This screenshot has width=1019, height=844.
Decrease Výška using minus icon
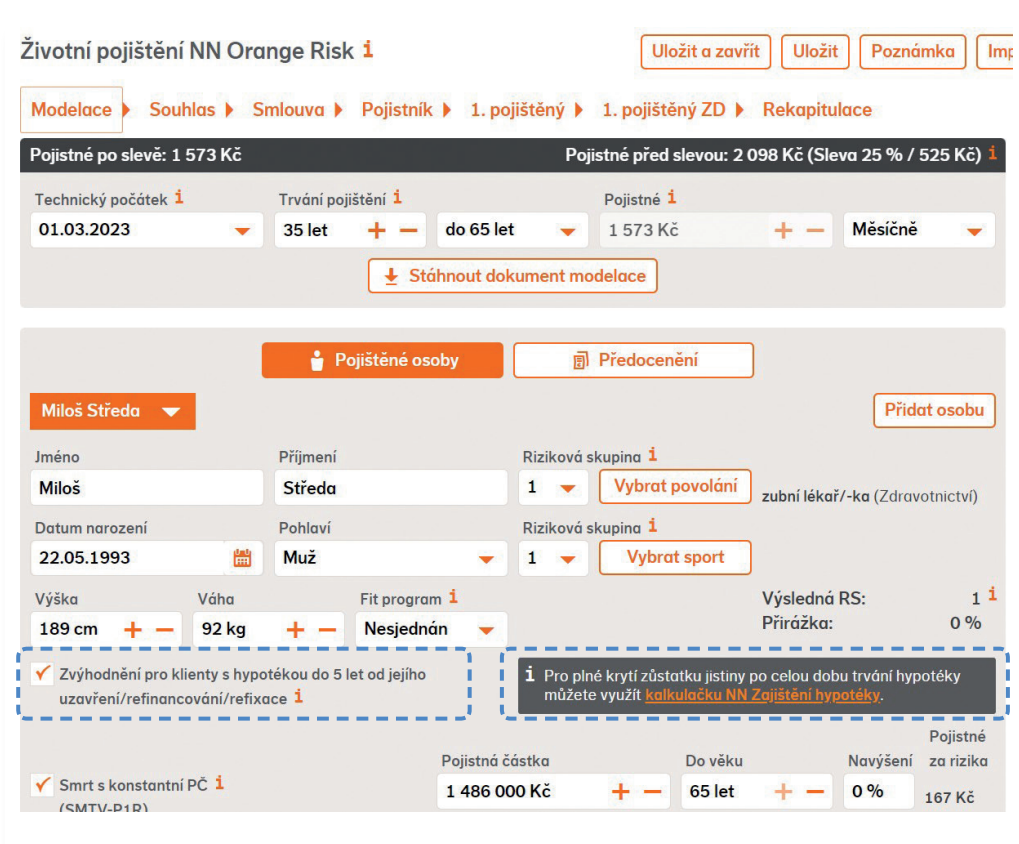(165, 630)
